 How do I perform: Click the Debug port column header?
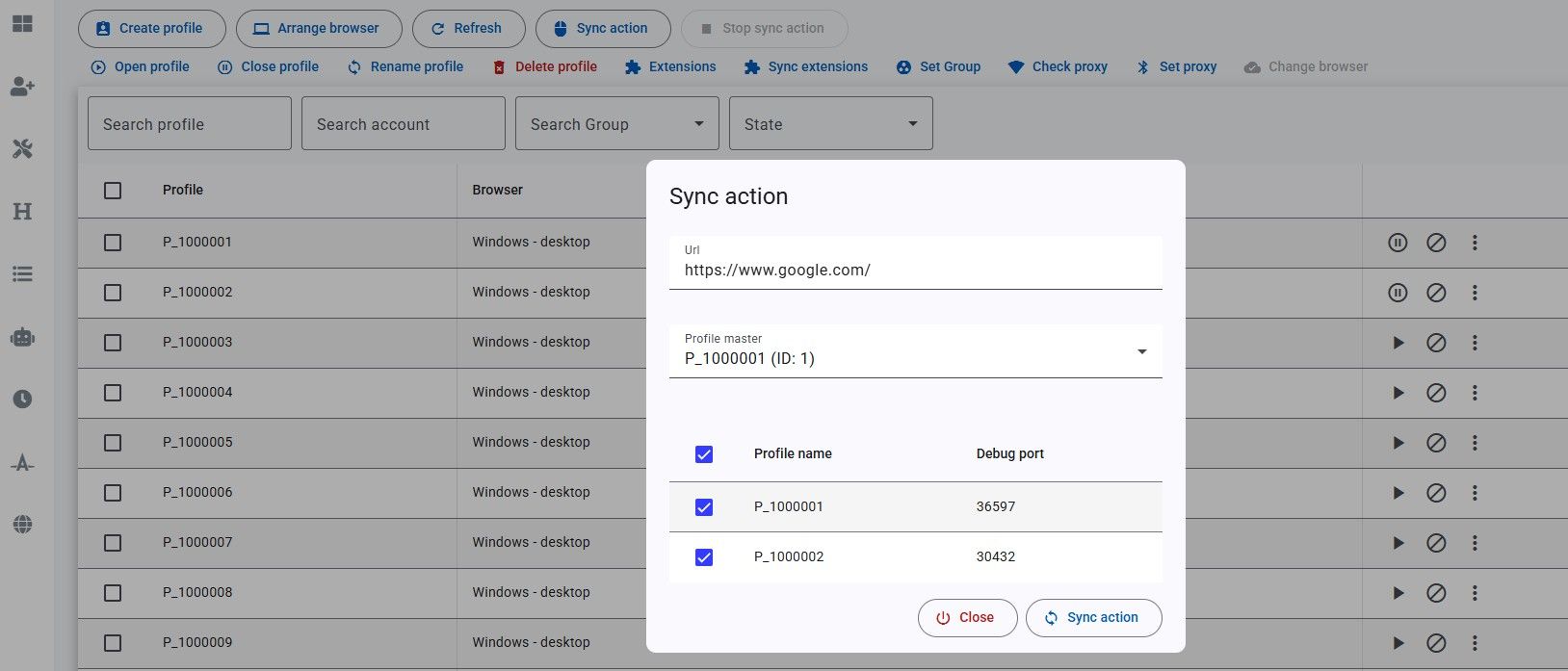(1010, 454)
